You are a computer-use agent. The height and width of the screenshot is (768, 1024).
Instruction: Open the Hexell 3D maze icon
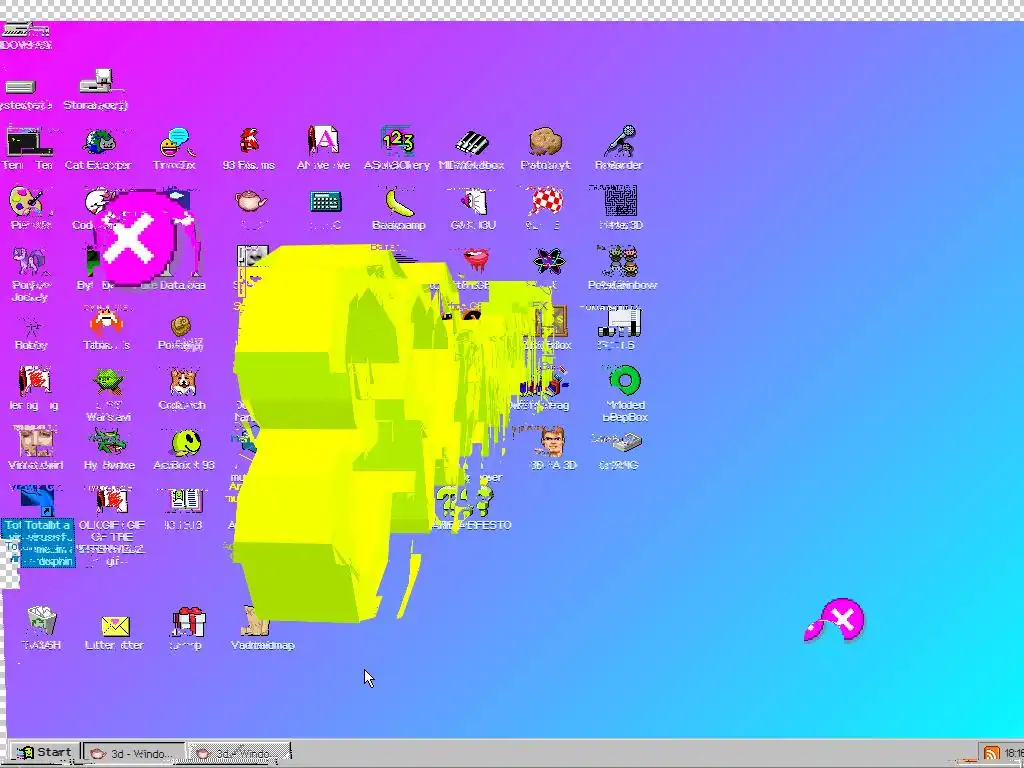620,200
